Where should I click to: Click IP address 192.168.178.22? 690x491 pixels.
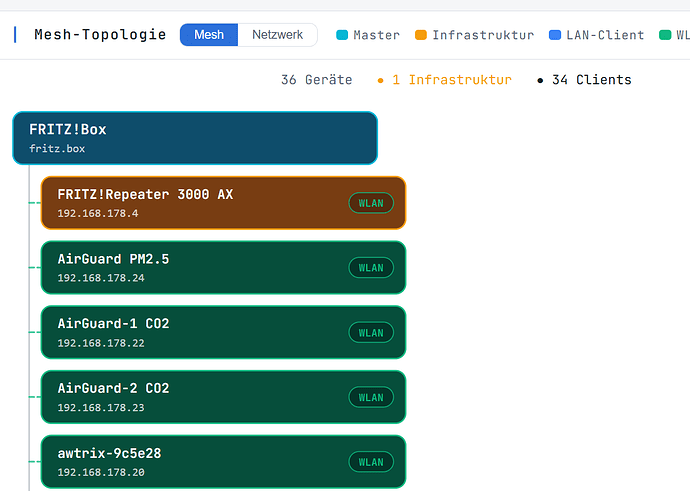coord(101,343)
